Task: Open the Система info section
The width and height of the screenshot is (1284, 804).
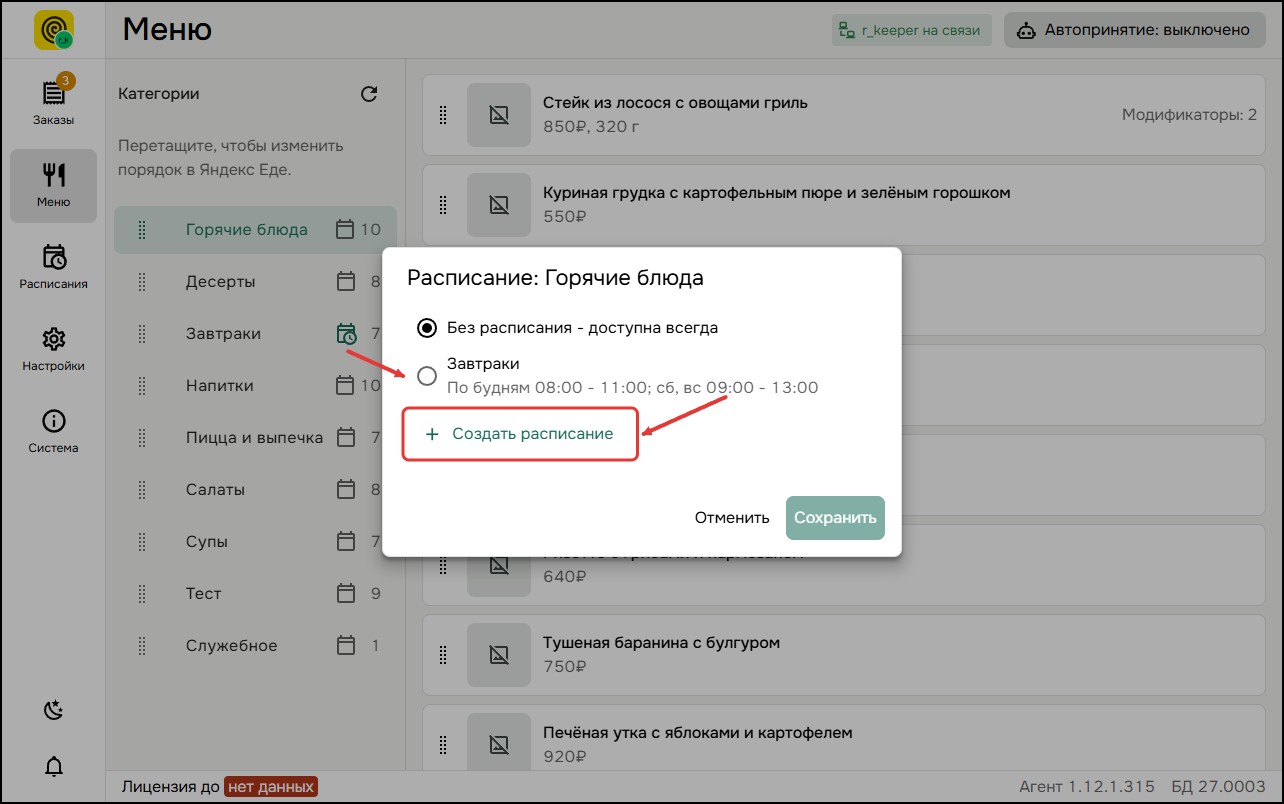Action: click(x=53, y=431)
